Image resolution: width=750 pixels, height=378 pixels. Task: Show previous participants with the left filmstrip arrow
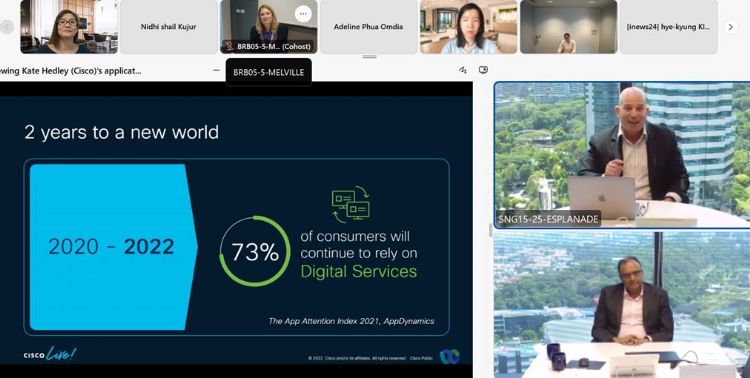click(7, 27)
